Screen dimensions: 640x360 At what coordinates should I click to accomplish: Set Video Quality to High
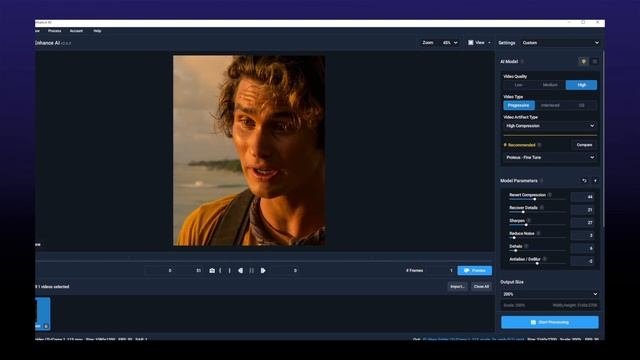pyautogui.click(x=581, y=85)
